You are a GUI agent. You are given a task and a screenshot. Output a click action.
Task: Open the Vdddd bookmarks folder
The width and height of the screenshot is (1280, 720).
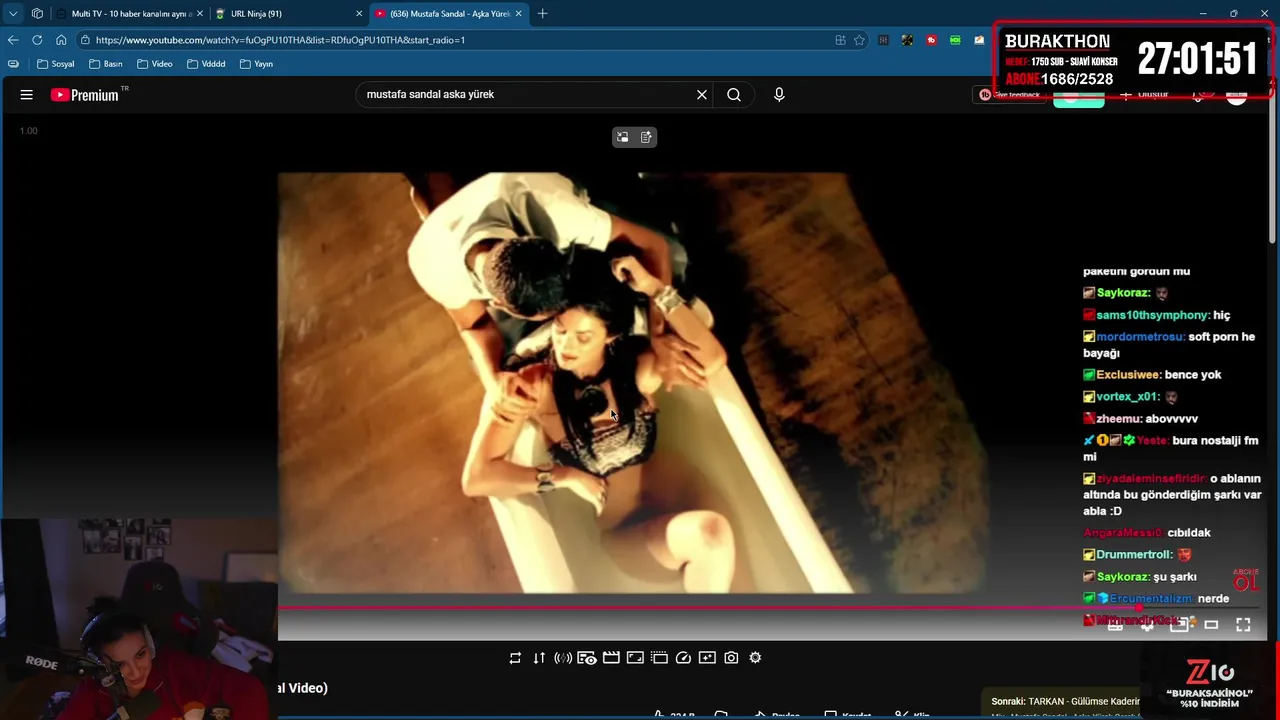pyautogui.click(x=206, y=64)
